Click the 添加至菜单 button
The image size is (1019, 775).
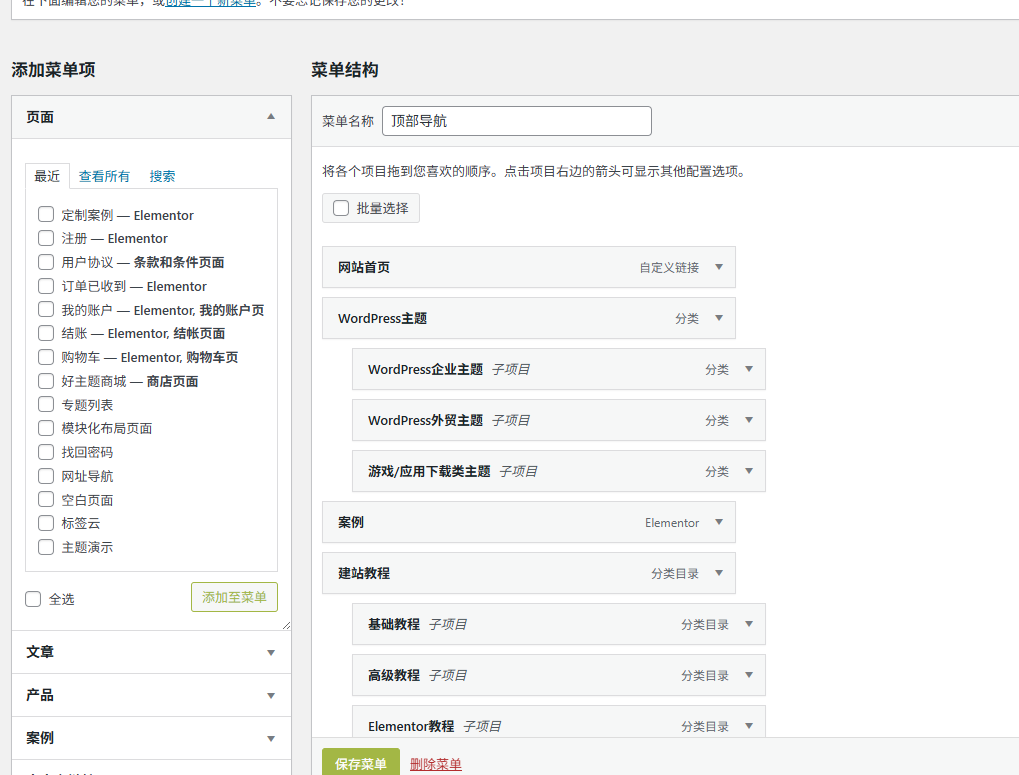click(x=234, y=597)
